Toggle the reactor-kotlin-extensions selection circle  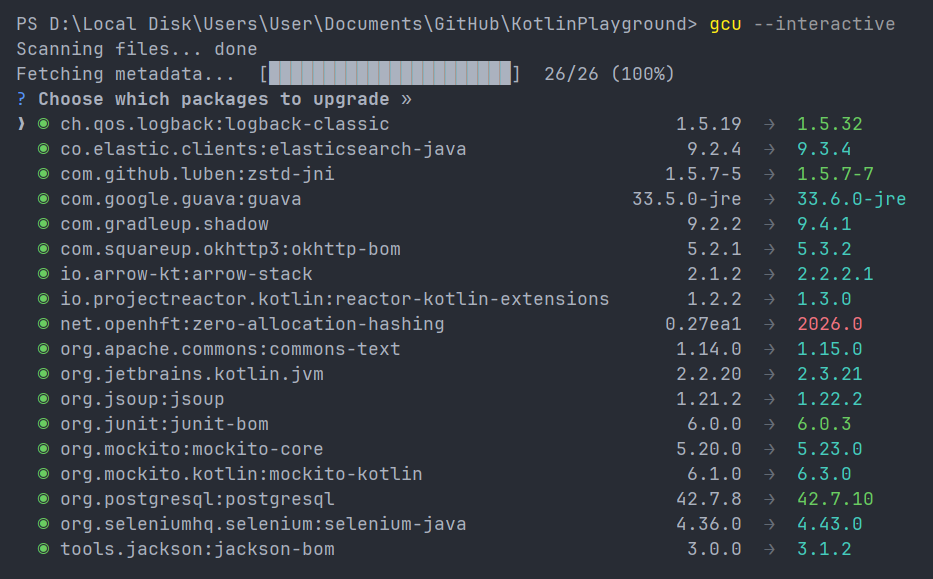pyautogui.click(x=43, y=299)
